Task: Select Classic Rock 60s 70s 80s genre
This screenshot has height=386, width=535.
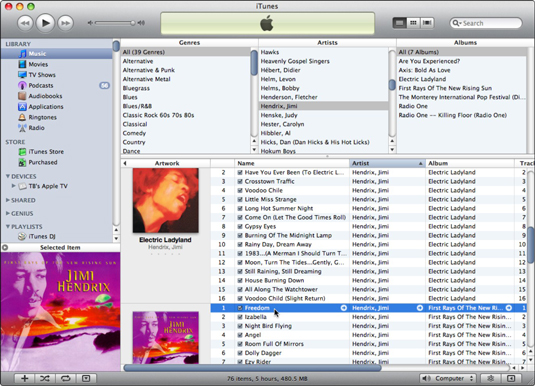Action: pos(186,115)
